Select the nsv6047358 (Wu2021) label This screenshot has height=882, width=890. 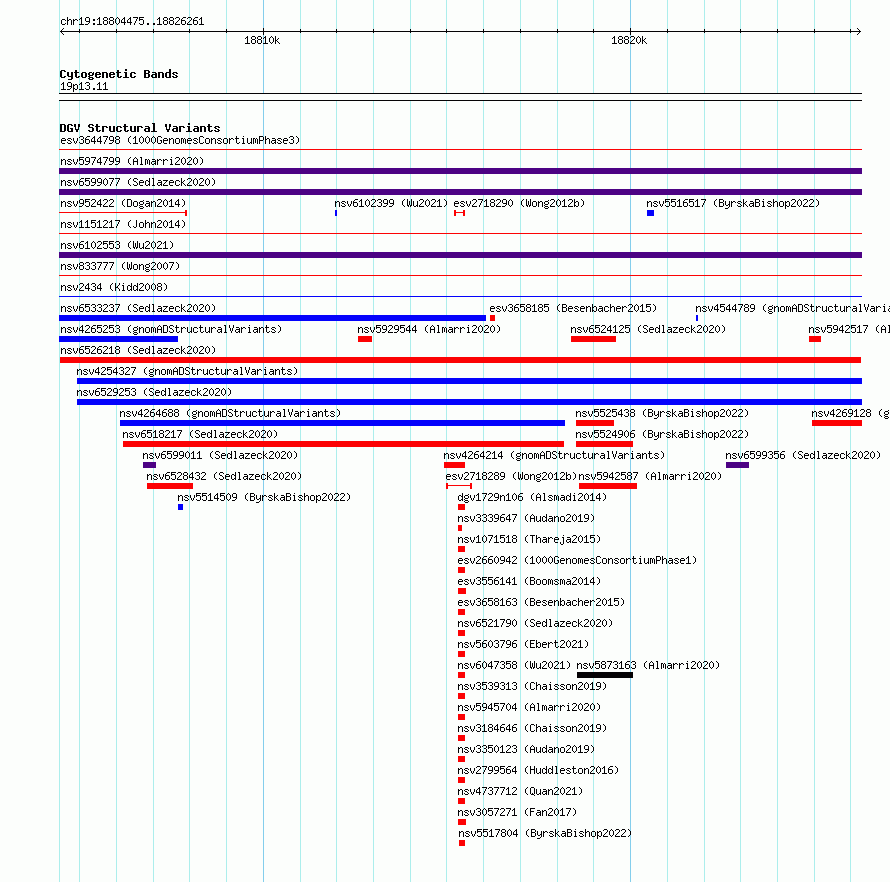pos(514,665)
